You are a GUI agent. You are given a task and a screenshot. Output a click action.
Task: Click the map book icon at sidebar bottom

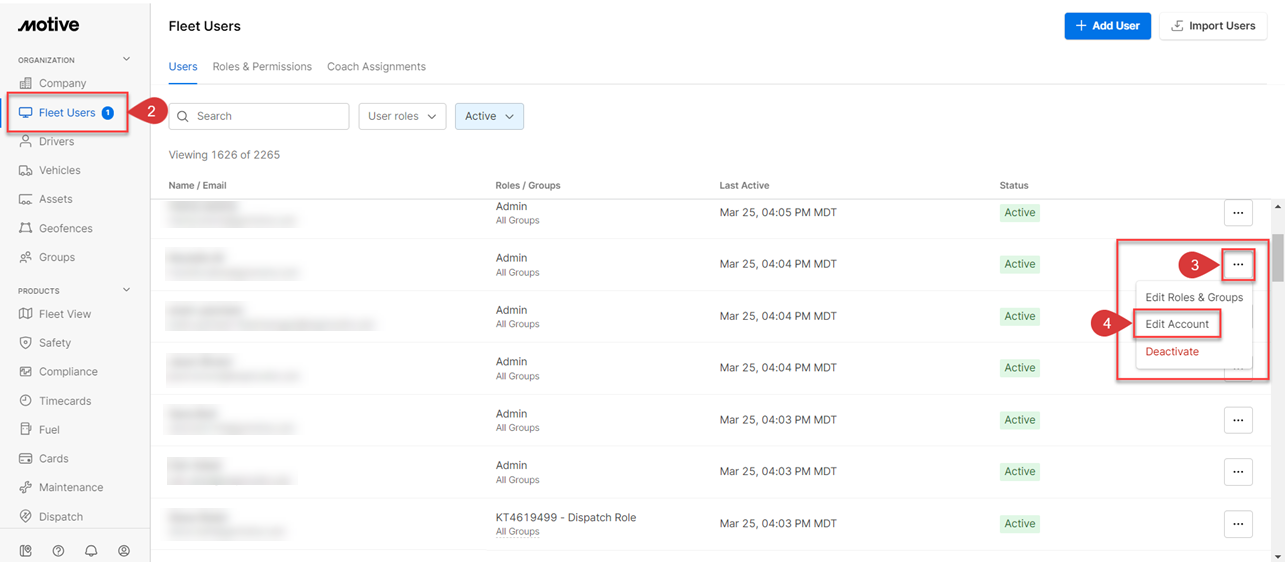[x=25, y=551]
